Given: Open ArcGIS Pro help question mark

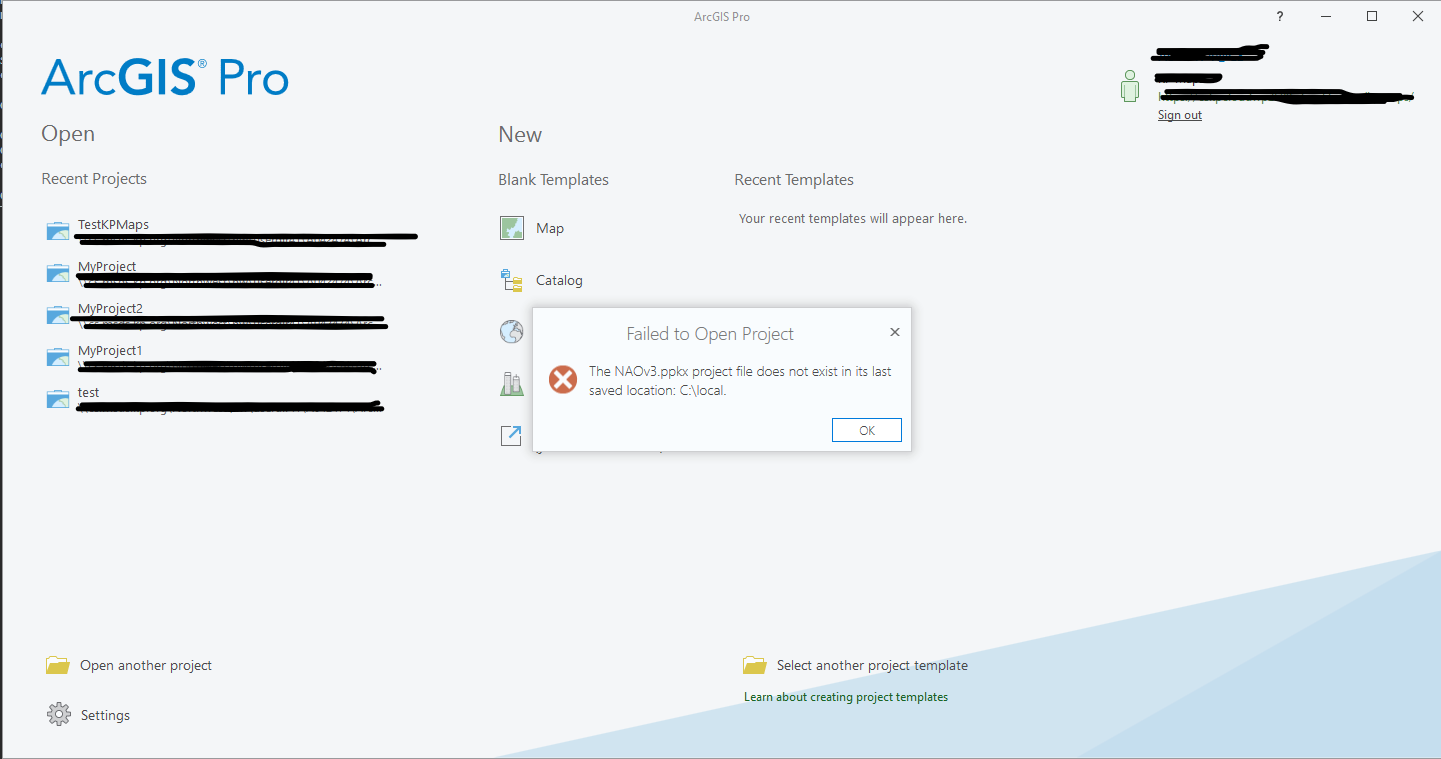Looking at the screenshot, I should coord(1279,17).
